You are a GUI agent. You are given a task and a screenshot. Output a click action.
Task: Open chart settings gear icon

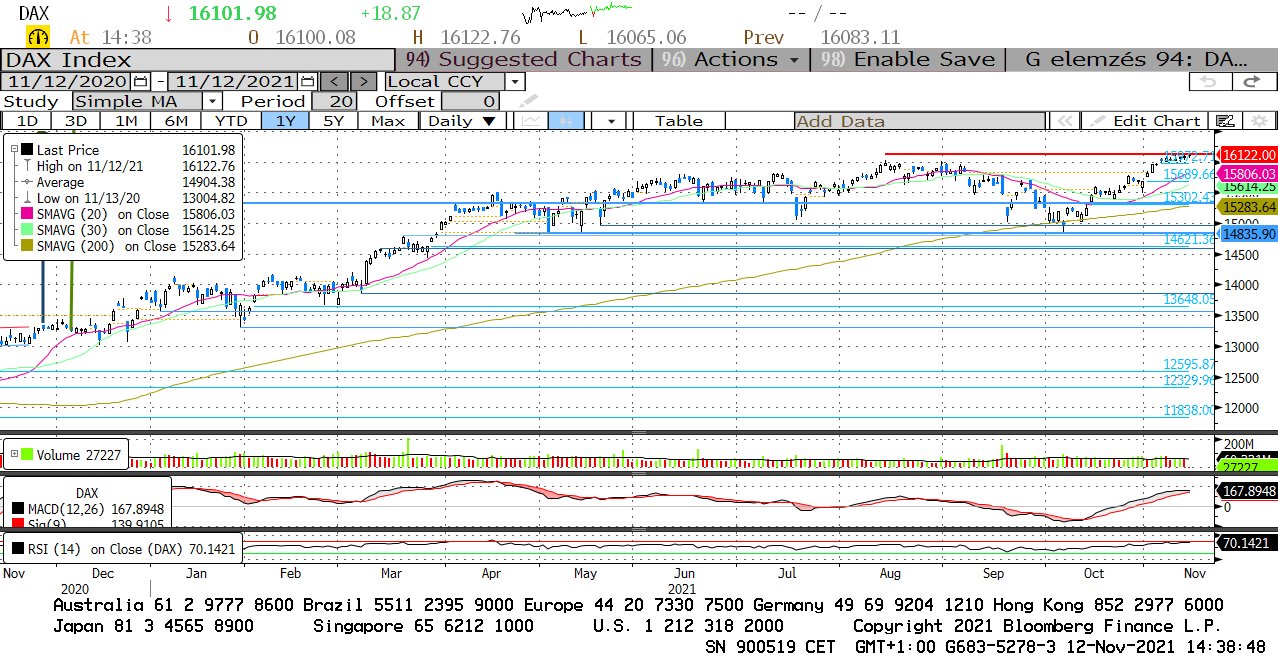coord(1259,121)
